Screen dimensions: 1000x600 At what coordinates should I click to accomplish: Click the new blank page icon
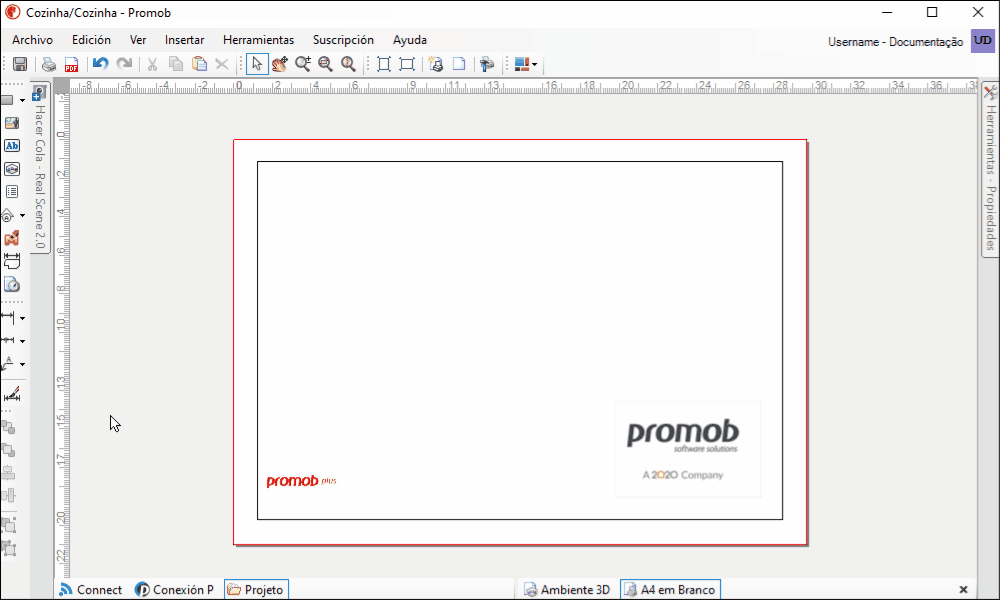[459, 64]
